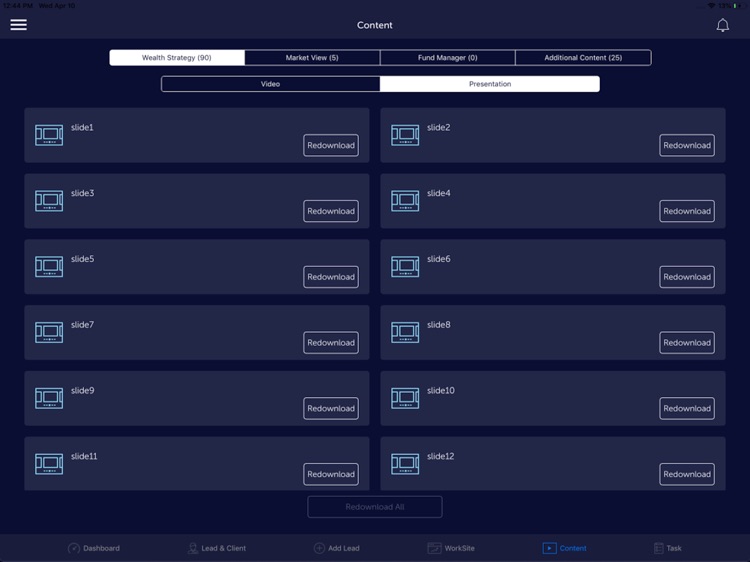The height and width of the screenshot is (562, 750).
Task: Tap Redownload on slide8 card
Action: coord(687,342)
